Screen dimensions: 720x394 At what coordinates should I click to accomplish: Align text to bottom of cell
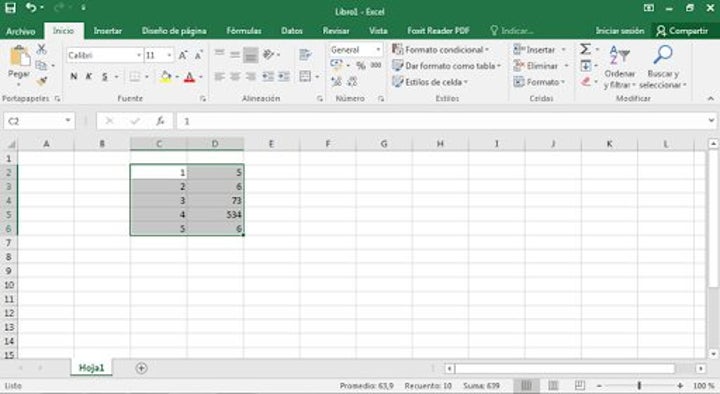[251, 55]
